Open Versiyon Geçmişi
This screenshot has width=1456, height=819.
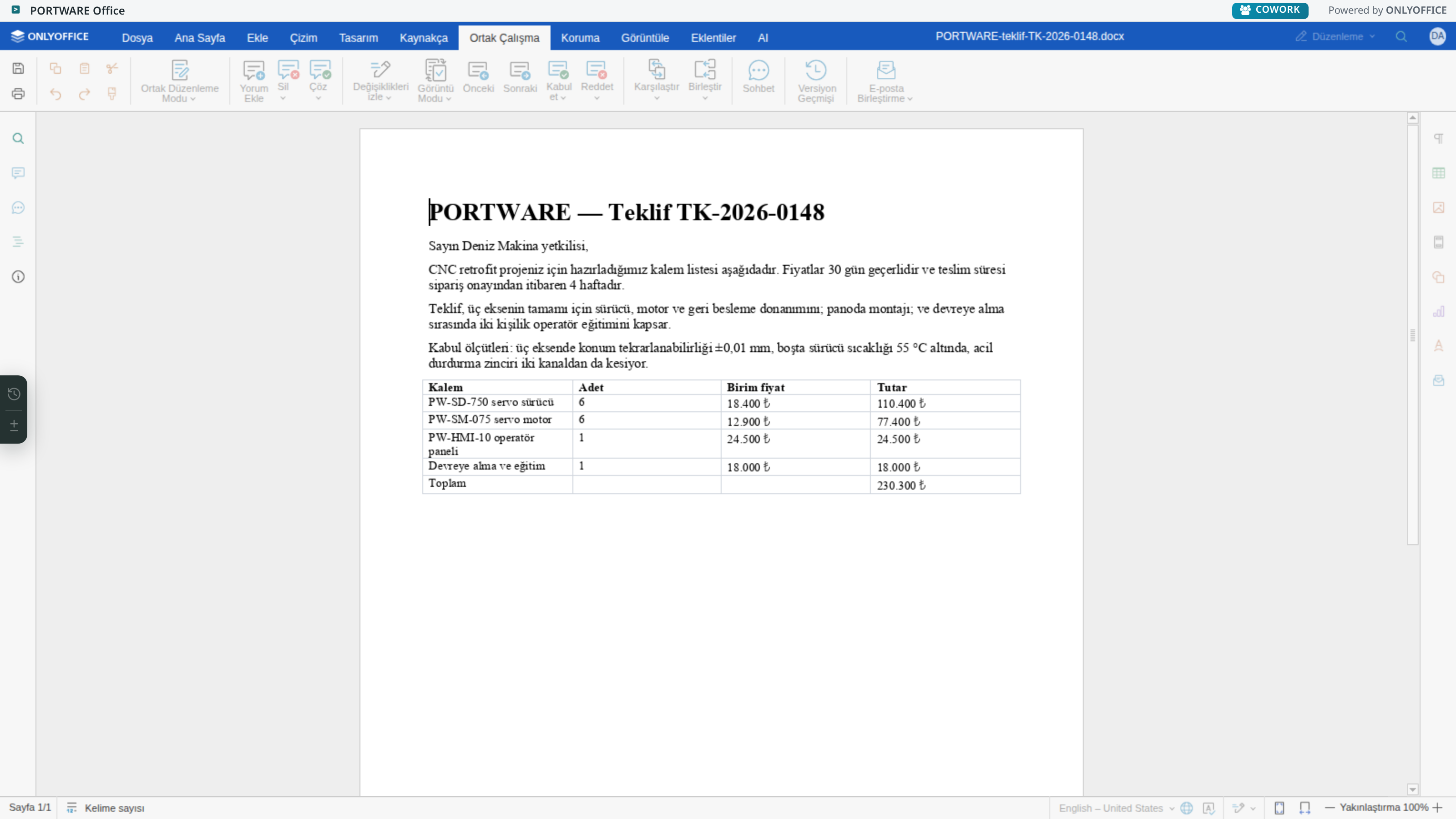817,81
